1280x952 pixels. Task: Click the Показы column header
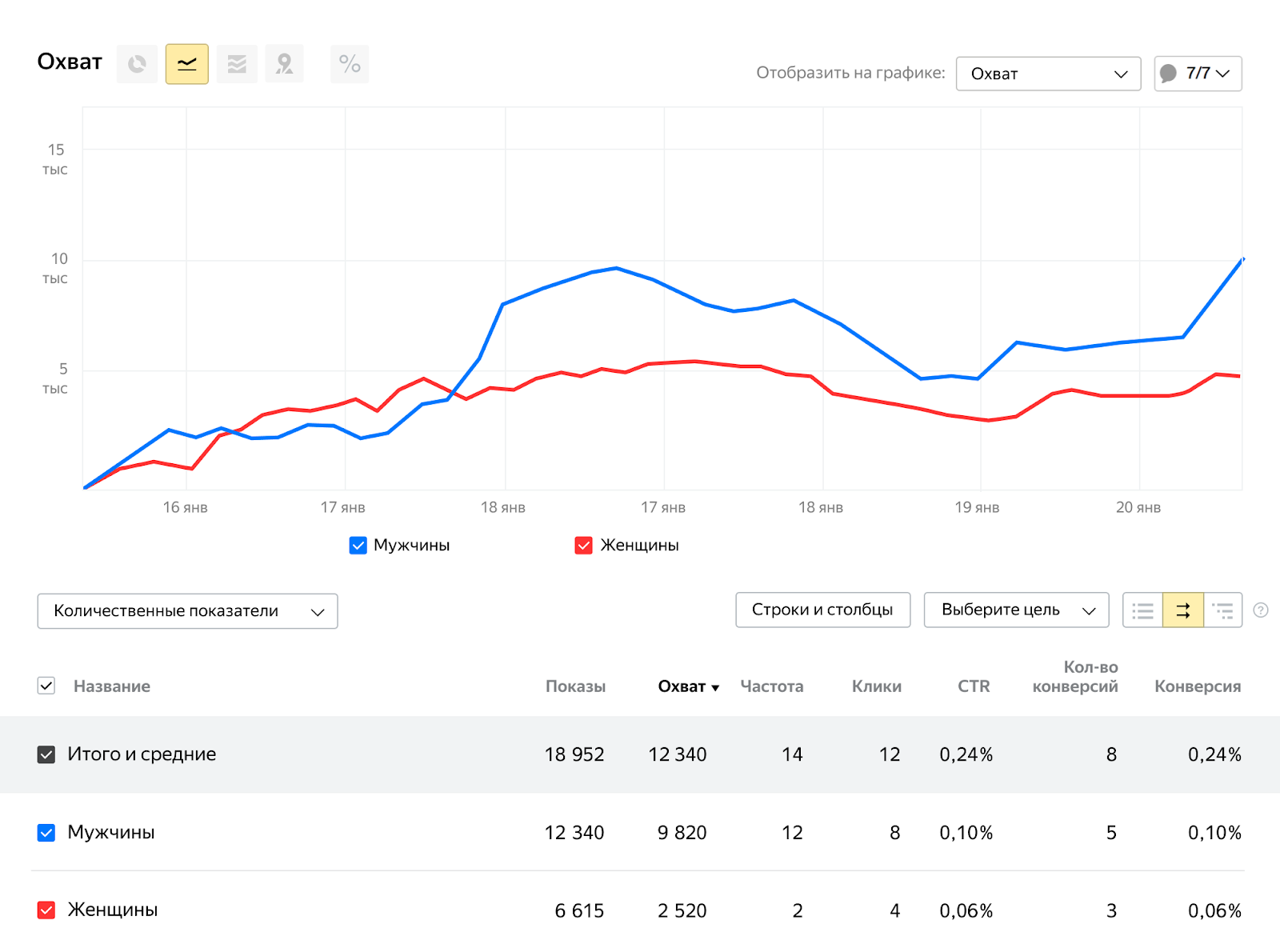(575, 686)
